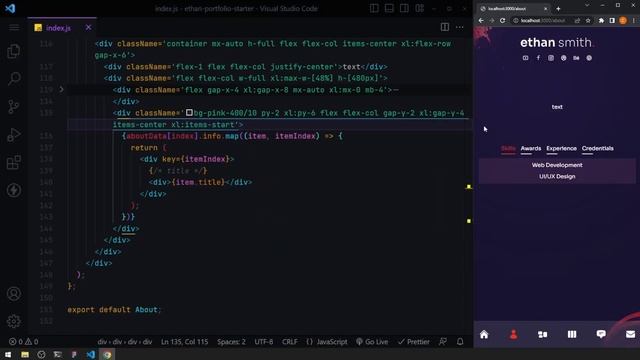
Task: Go to the Home page via bottom nav
Action: (484, 335)
